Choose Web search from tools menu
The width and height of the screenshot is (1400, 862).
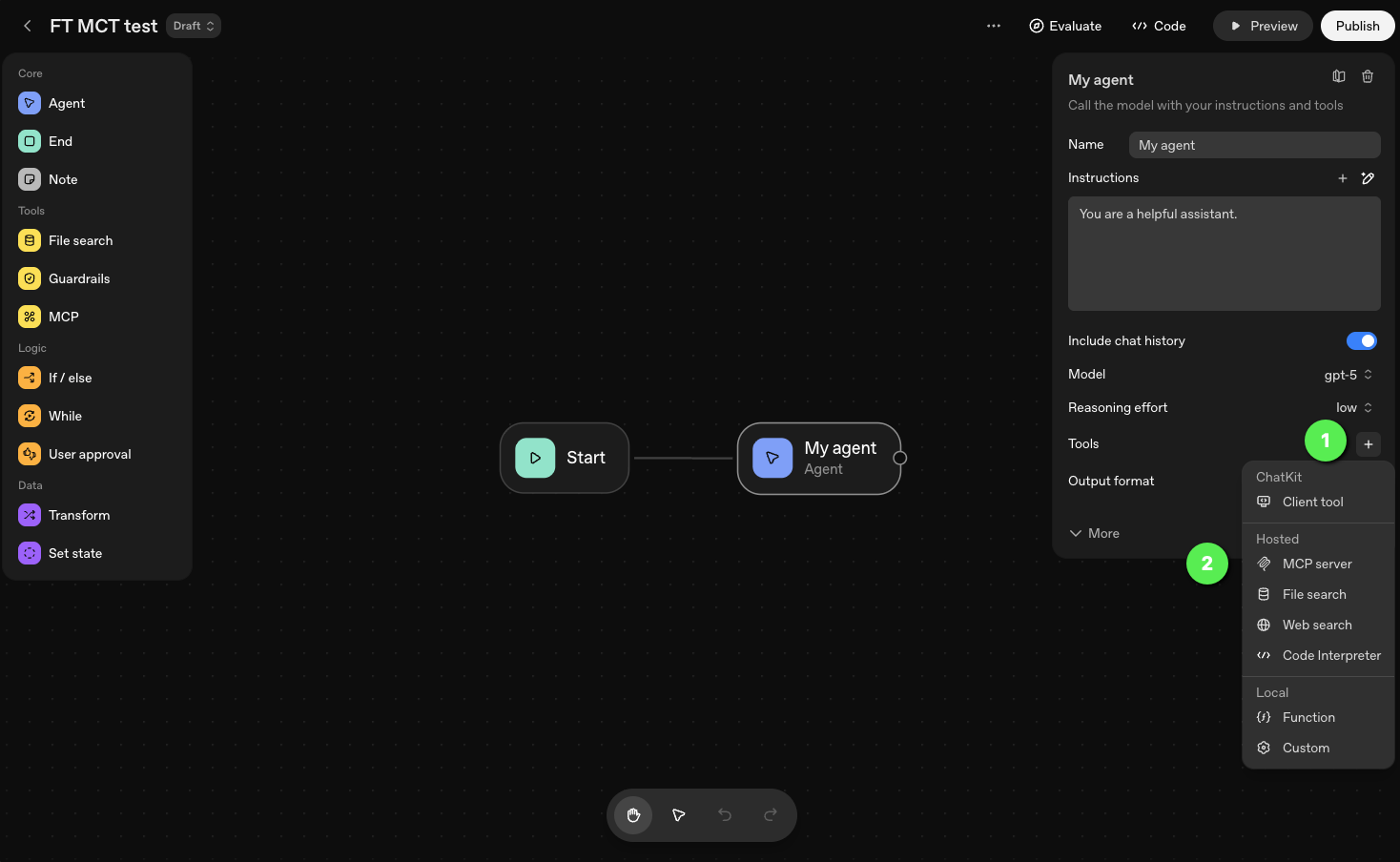tap(1316, 625)
